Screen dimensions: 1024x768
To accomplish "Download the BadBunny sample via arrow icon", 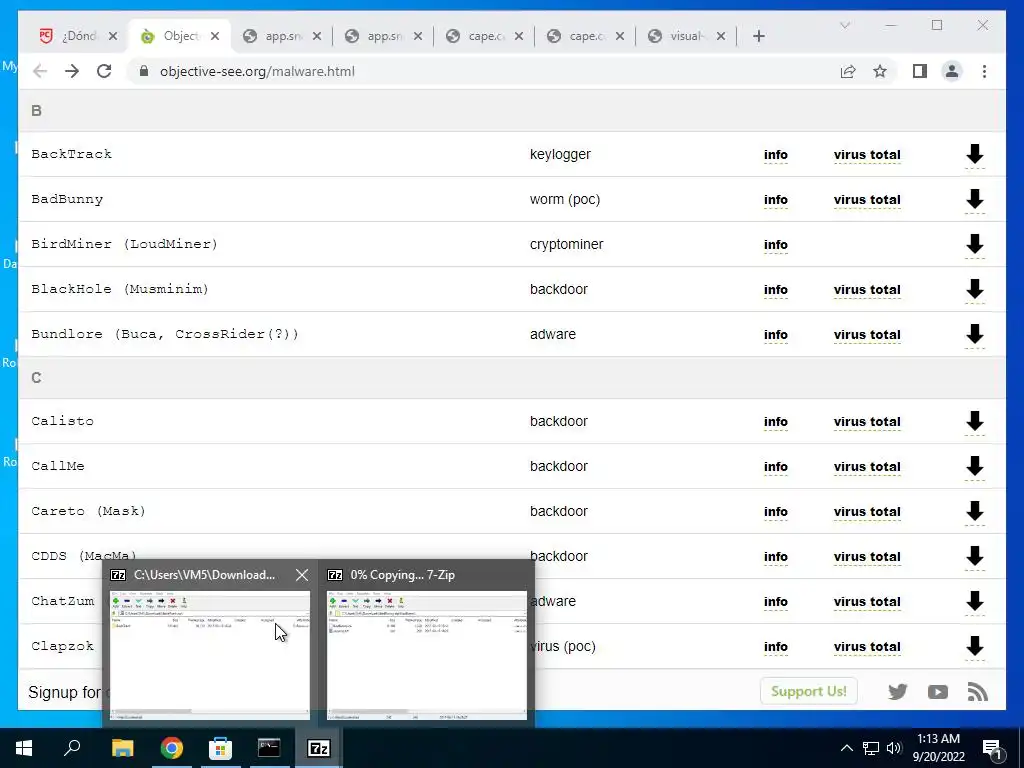I will 974,199.
